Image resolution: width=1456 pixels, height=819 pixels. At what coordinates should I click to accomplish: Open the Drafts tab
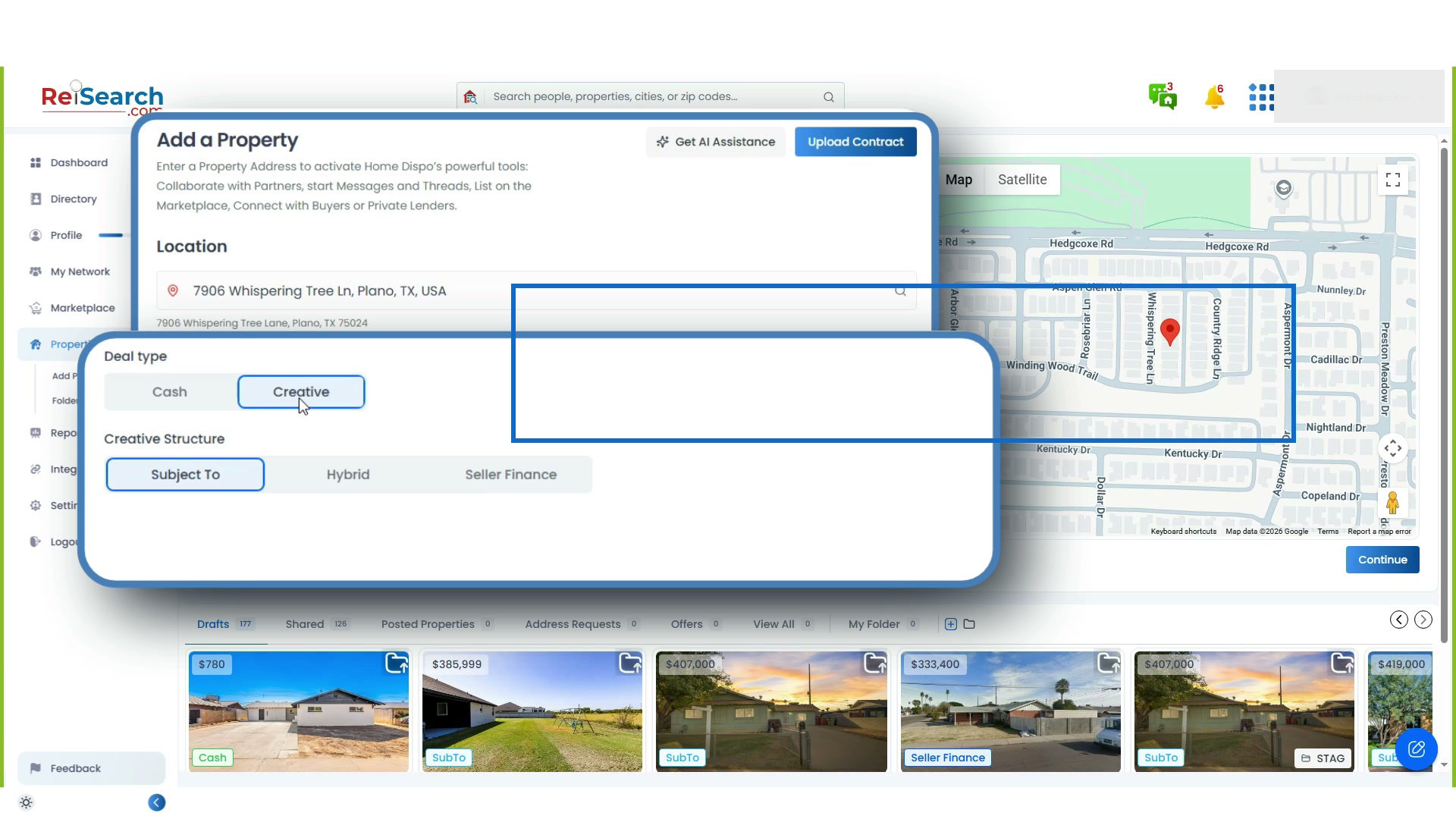[224, 624]
